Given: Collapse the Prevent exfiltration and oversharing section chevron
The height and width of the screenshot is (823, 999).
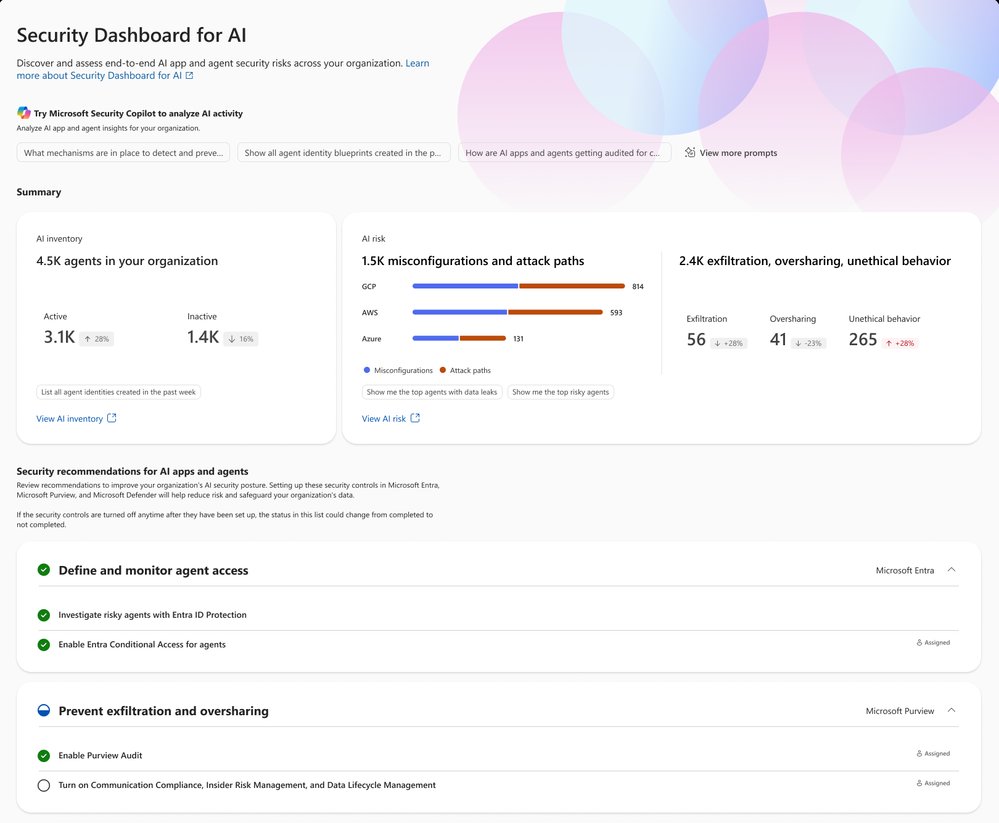Looking at the screenshot, I should coord(951,710).
